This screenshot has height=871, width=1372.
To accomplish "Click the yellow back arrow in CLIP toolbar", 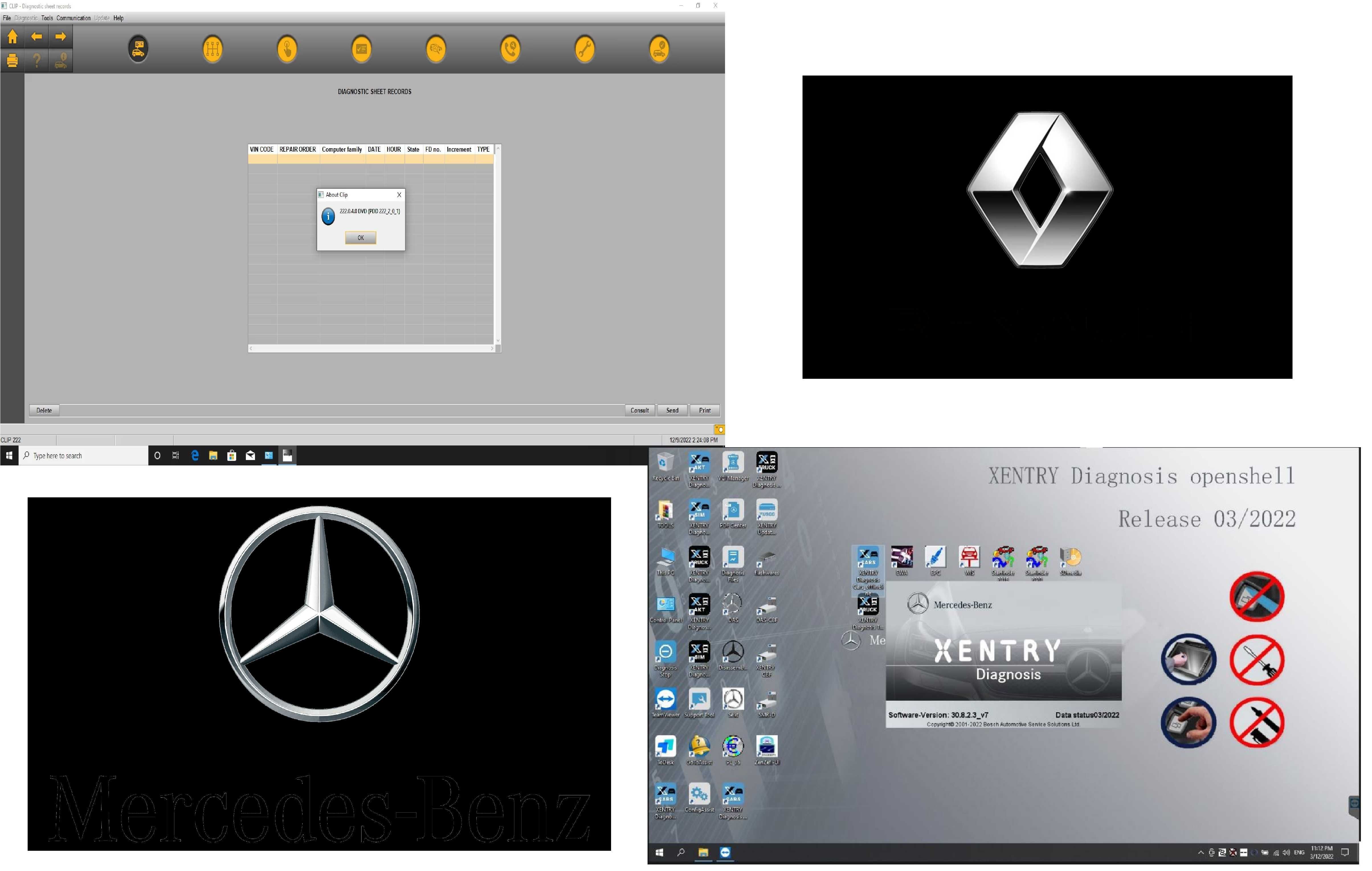I will 36,37.
